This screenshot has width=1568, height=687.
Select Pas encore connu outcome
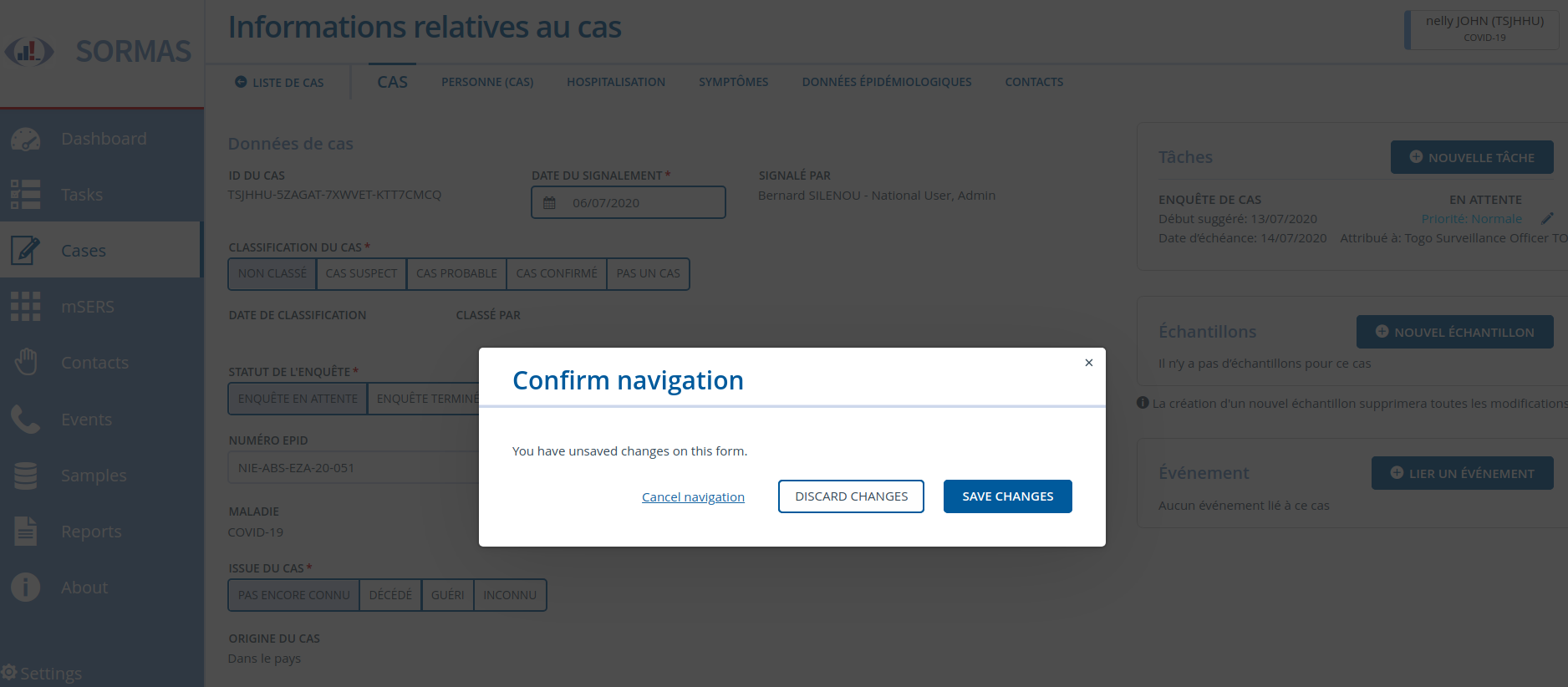pyautogui.click(x=293, y=595)
